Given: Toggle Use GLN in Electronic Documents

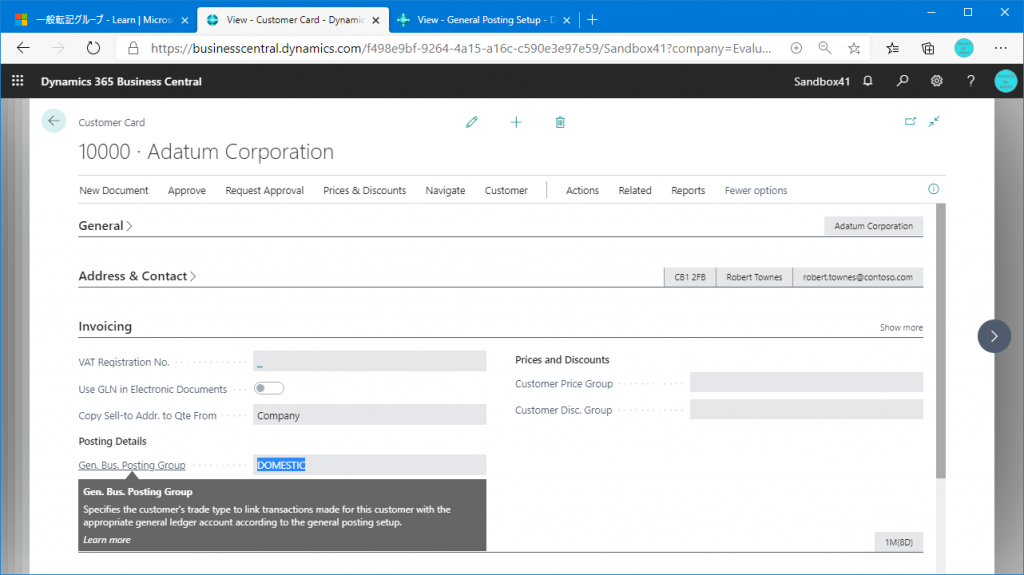Looking at the screenshot, I should (268, 388).
